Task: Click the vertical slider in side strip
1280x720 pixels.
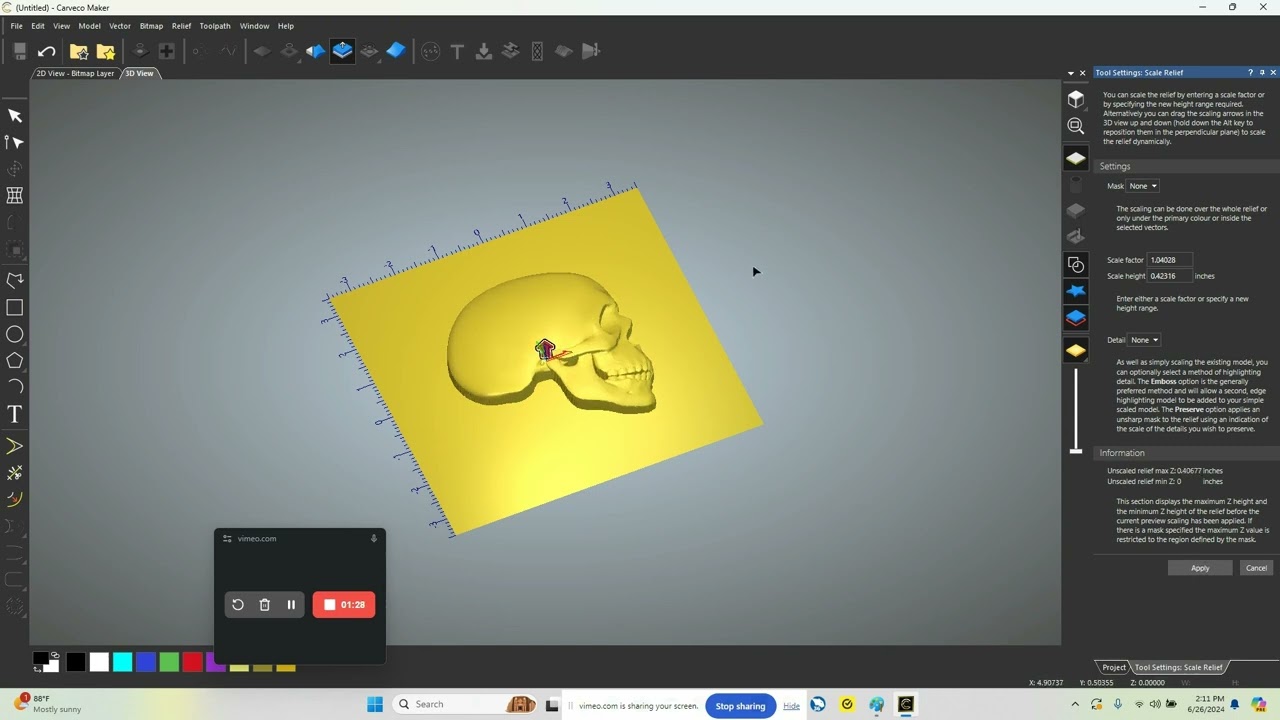Action: [x=1076, y=411]
